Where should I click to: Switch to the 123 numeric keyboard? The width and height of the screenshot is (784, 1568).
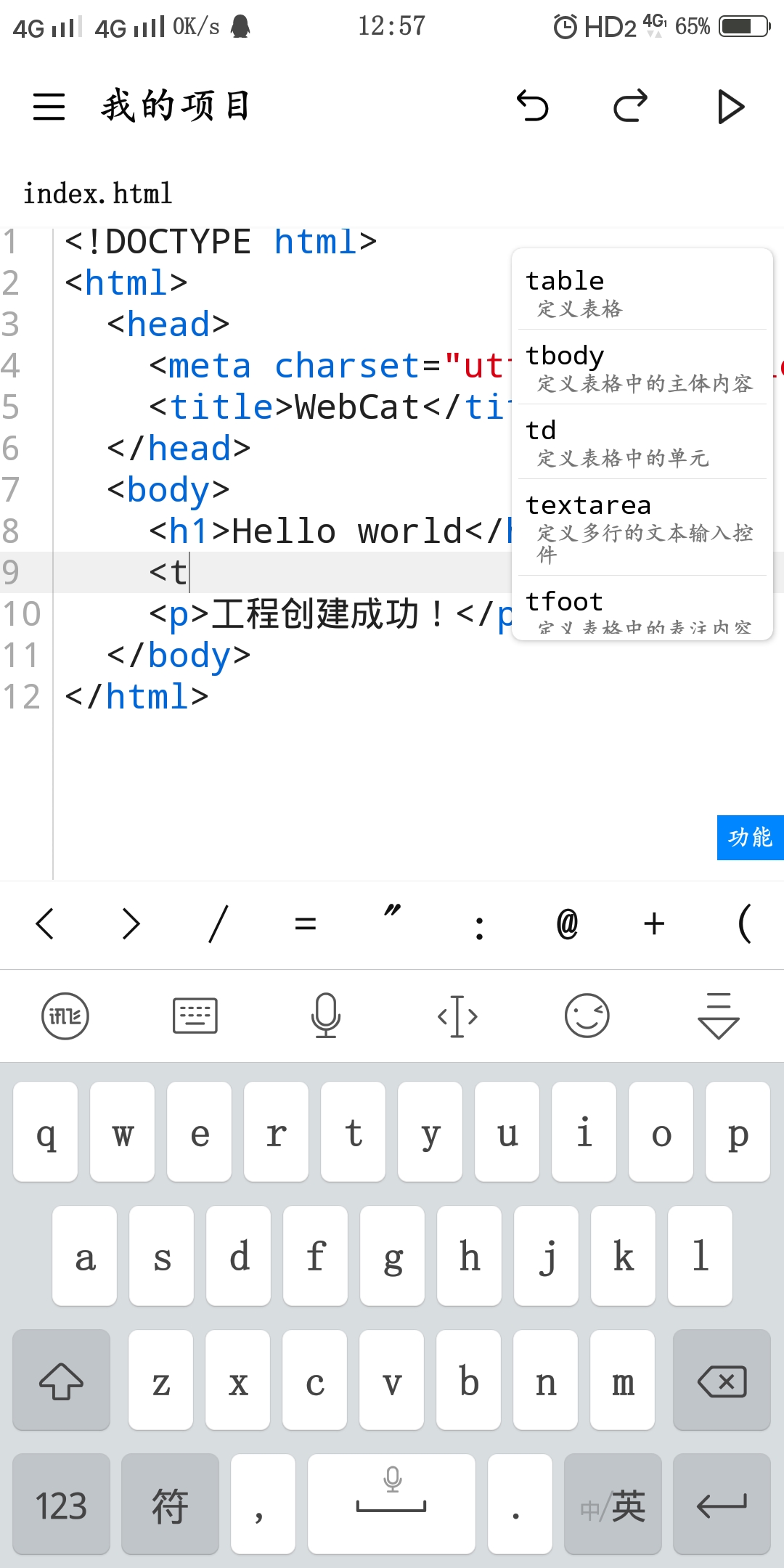pos(61,1504)
